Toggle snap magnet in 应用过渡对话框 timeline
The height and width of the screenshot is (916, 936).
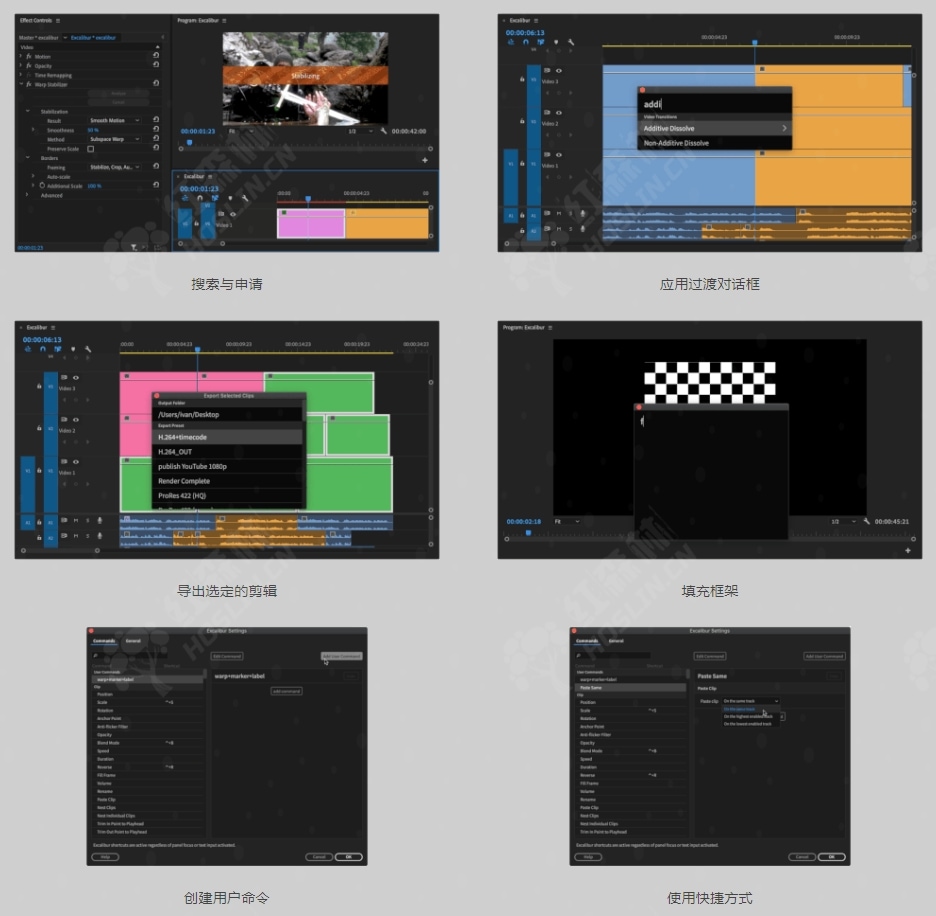525,42
